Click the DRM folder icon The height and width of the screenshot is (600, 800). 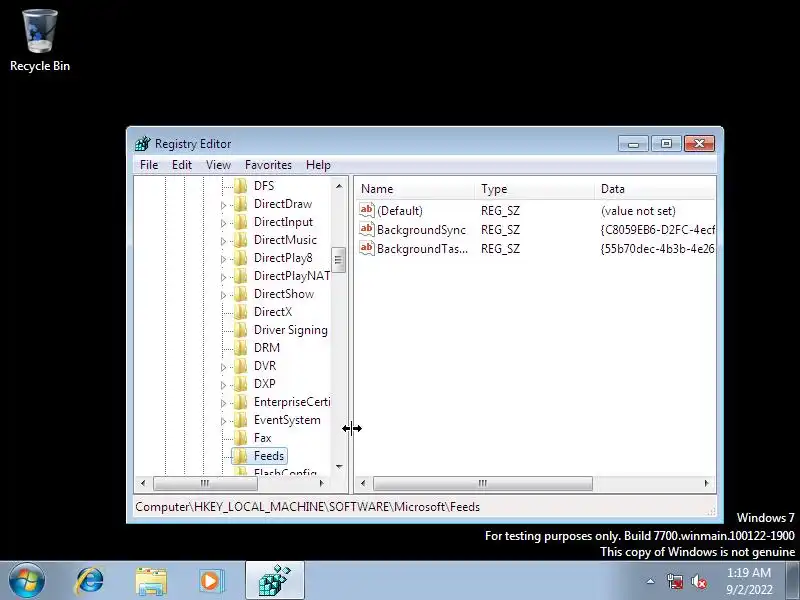tap(240, 348)
